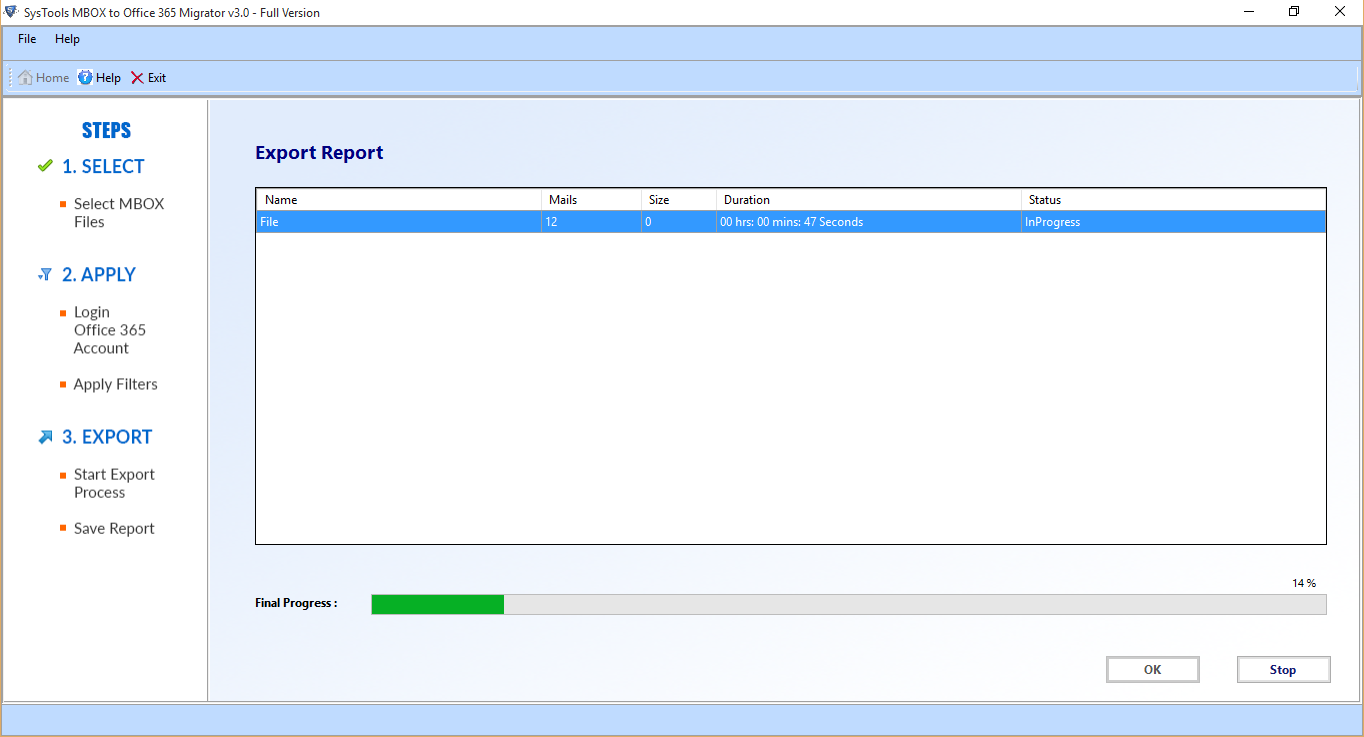
Task: Open the Apply Filters step
Action: click(115, 384)
